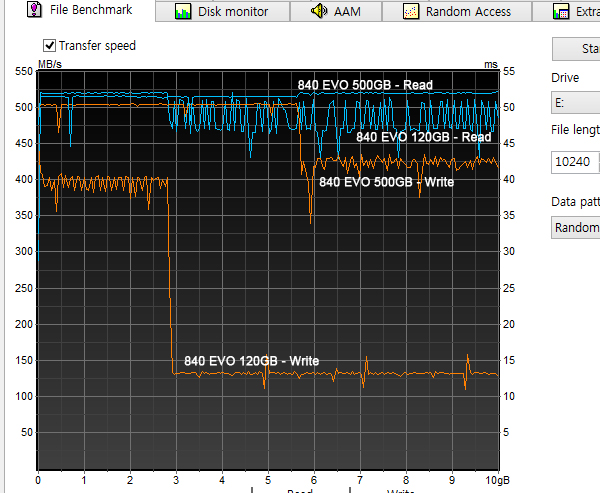Click the lightbulb icon on File Benchmark tab
The height and width of the screenshot is (493, 600).
pos(32,10)
